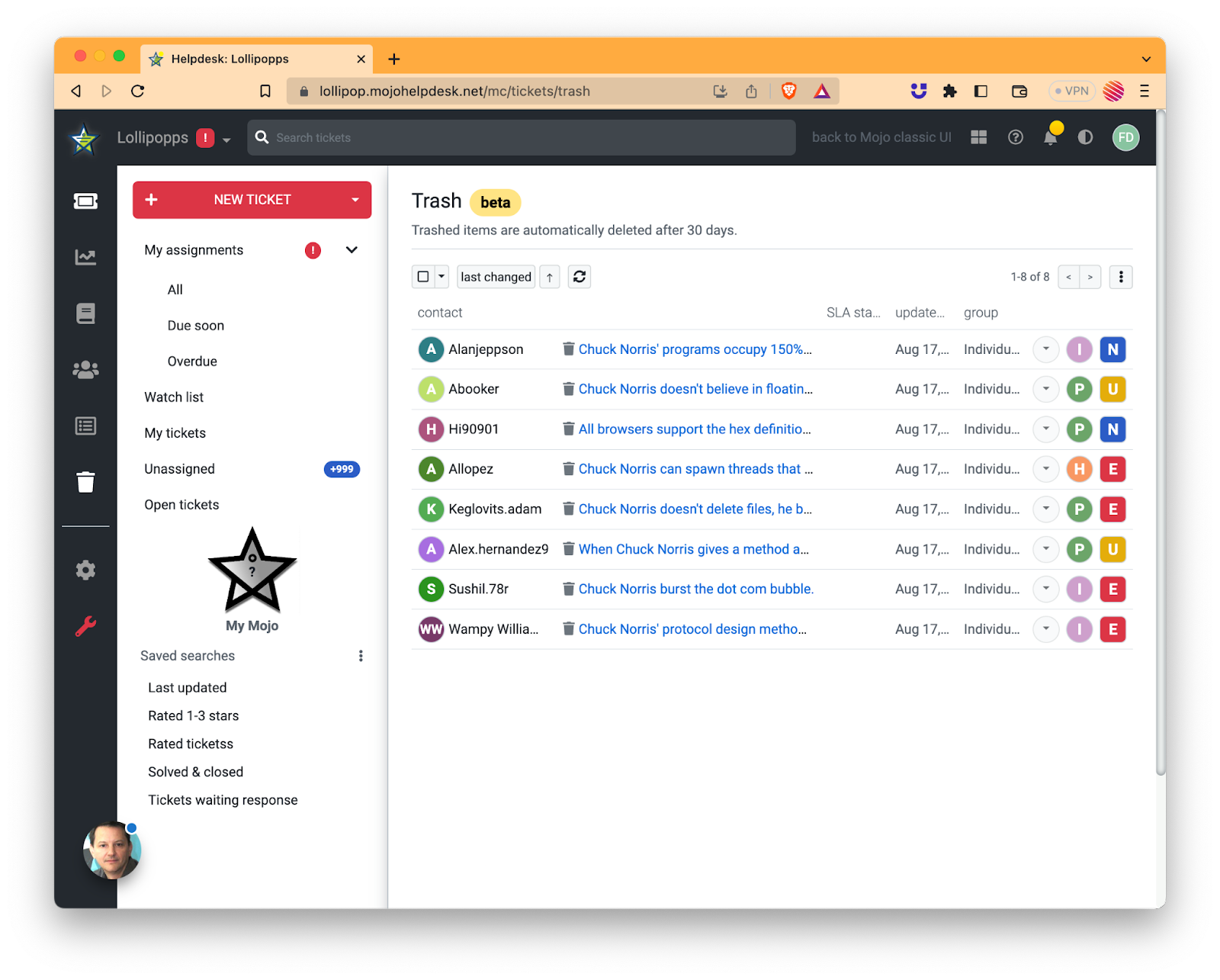1220x980 pixels.
Task: Open row dropdown for Sushil.78r ticket
Action: tap(1046, 589)
